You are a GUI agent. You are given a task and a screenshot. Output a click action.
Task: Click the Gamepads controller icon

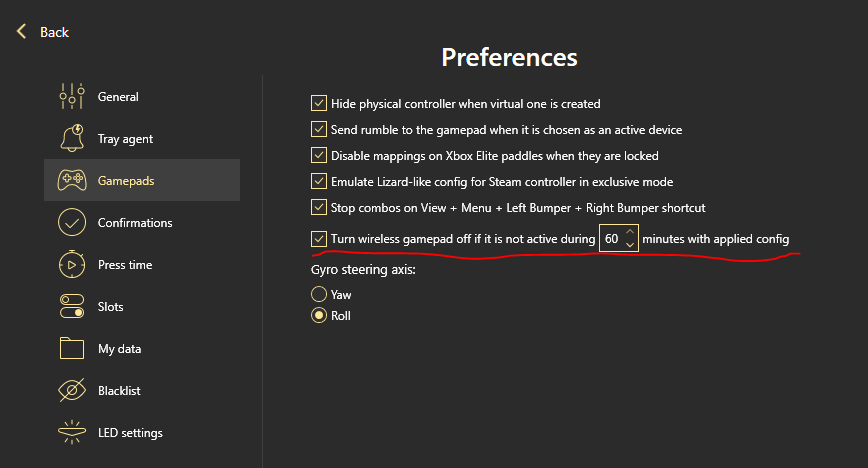72,181
